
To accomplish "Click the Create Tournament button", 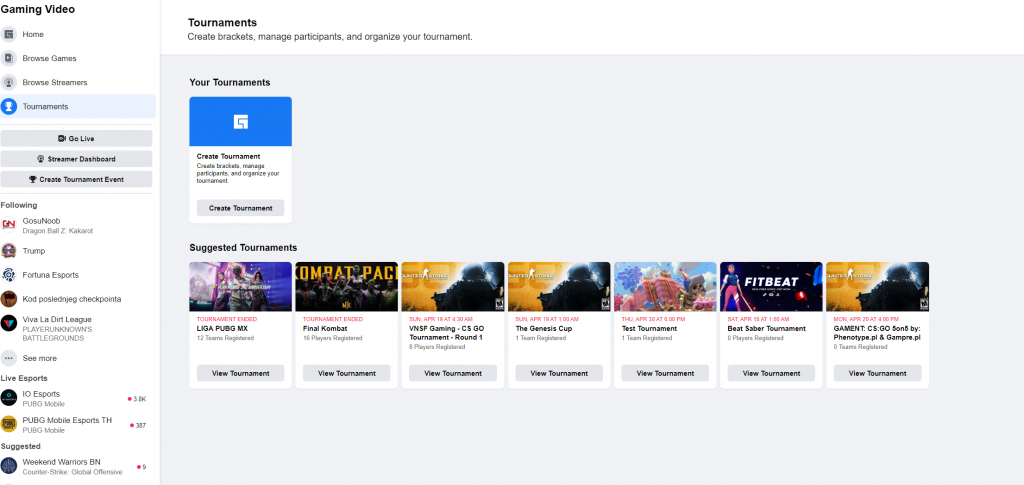I will pos(240,208).
